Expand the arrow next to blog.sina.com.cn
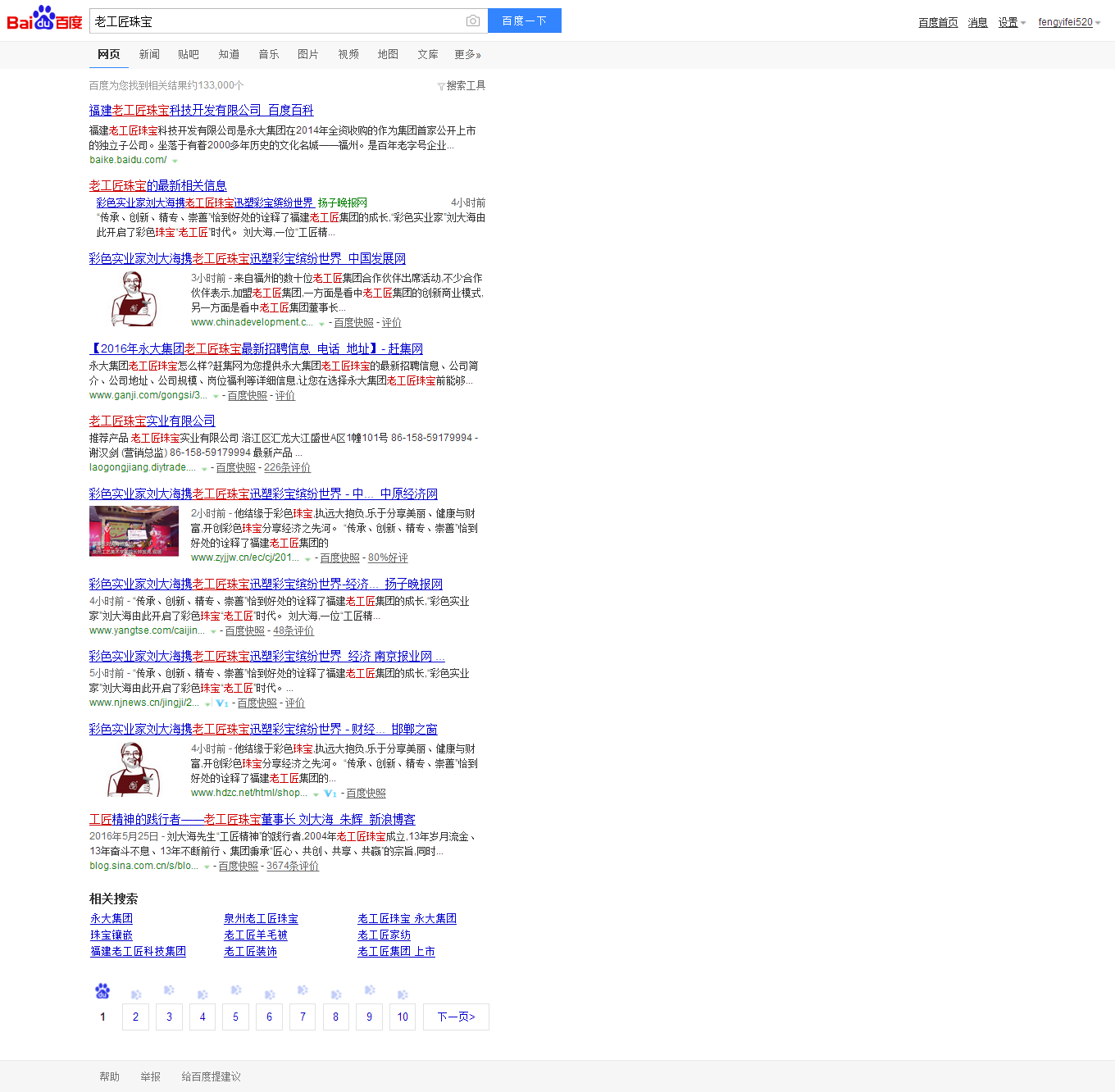1115x1092 pixels. pyautogui.click(x=207, y=867)
